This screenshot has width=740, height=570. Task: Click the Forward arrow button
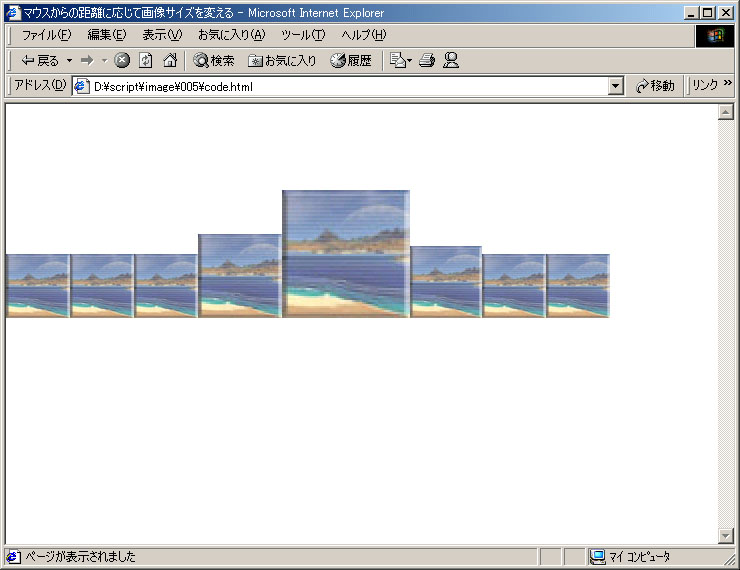87,60
